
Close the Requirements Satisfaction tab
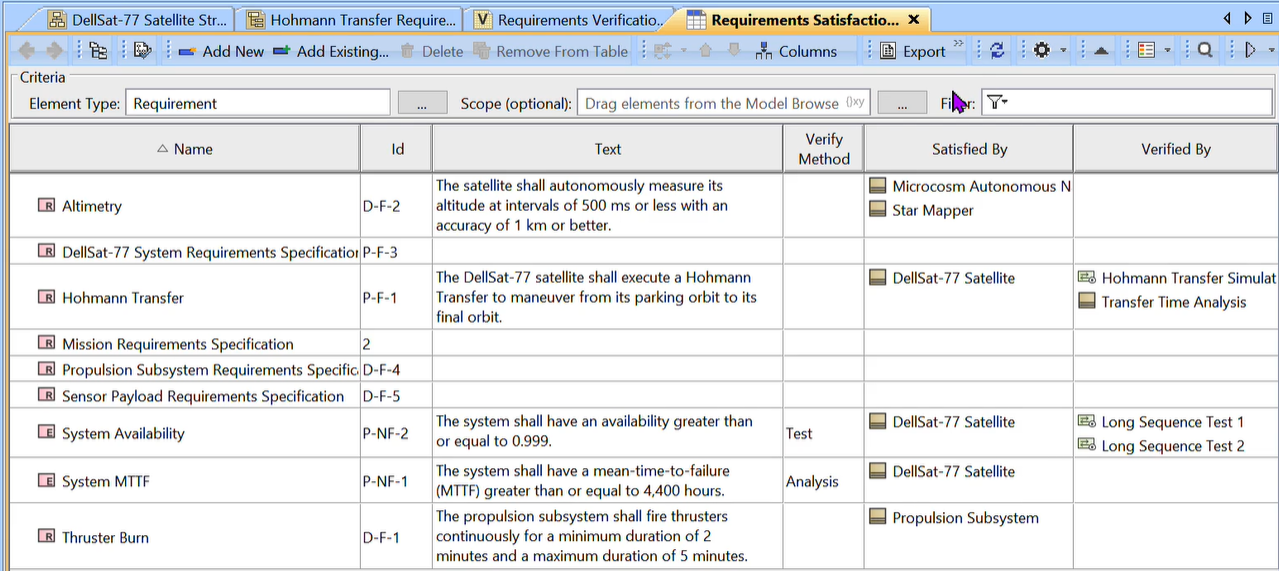914,20
